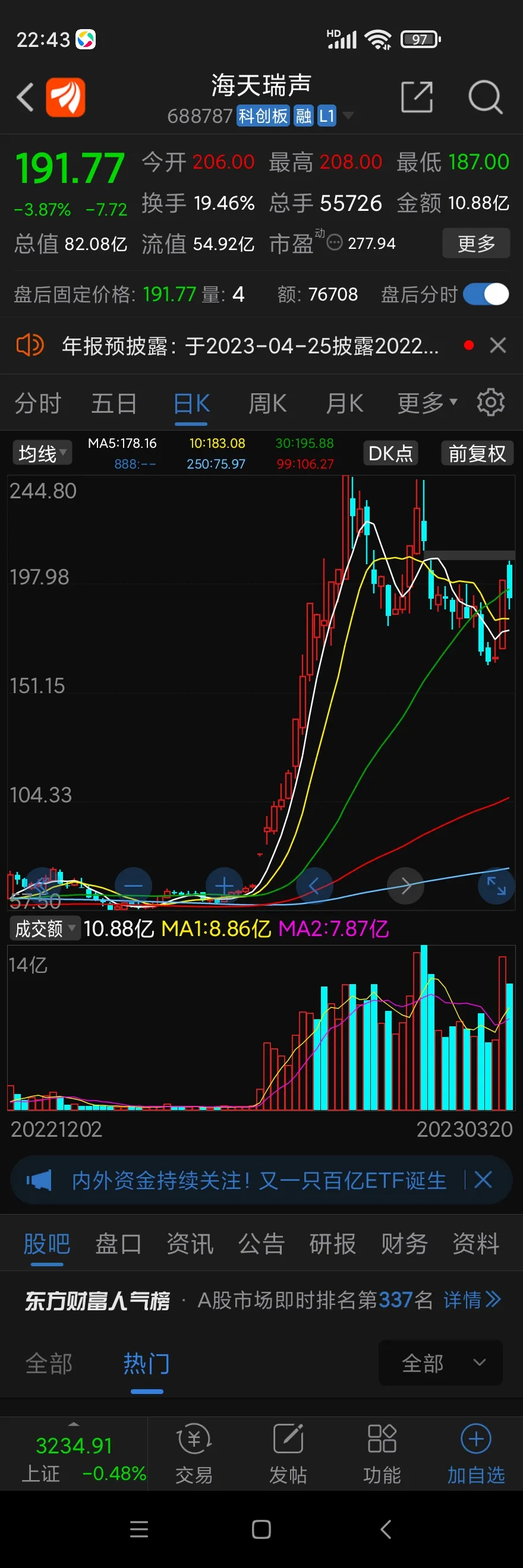This screenshot has width=523, height=1568.
Task: Open the 成交额 indicator dropdown
Action: [x=46, y=928]
